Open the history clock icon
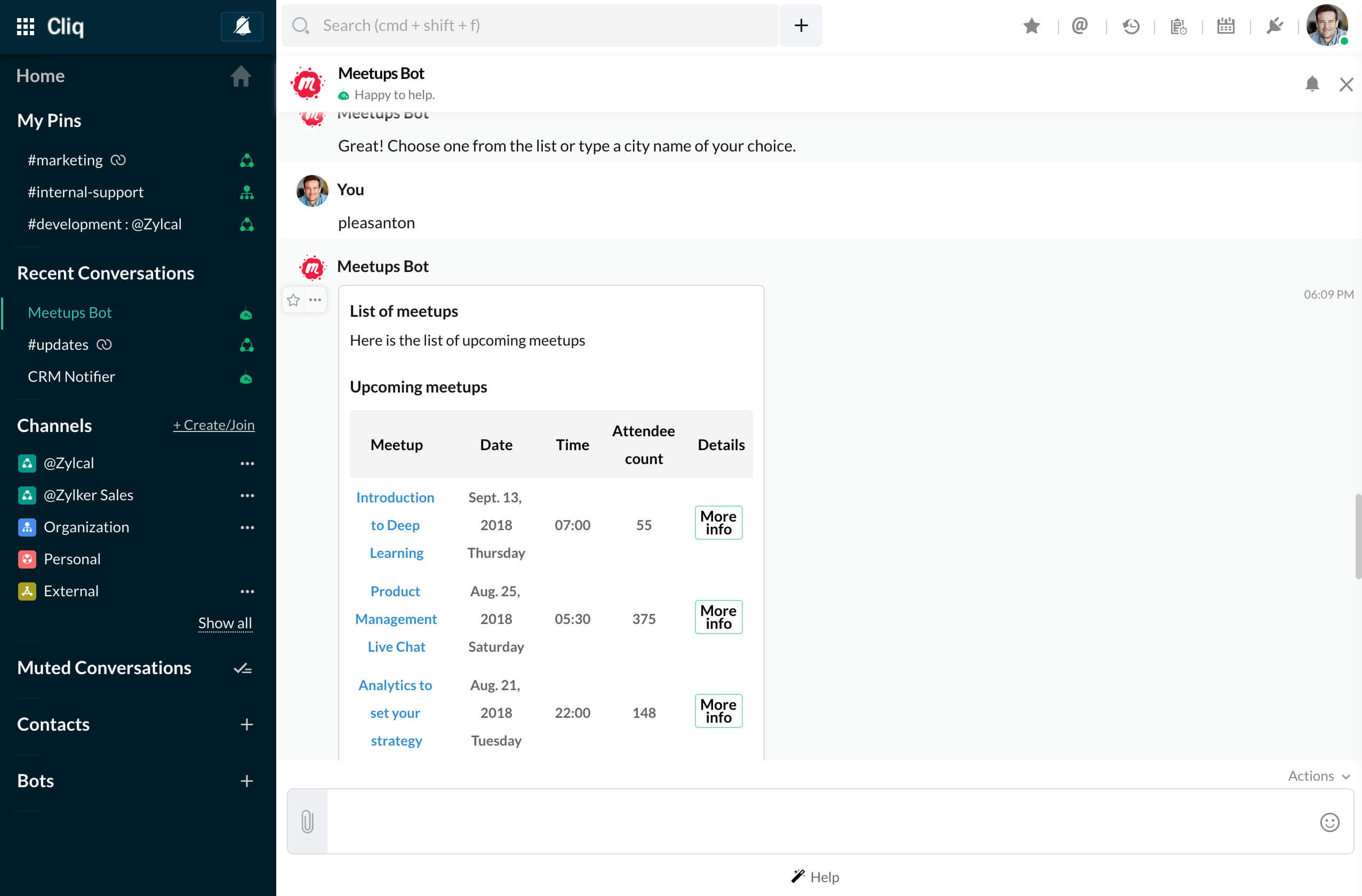 click(x=1131, y=26)
